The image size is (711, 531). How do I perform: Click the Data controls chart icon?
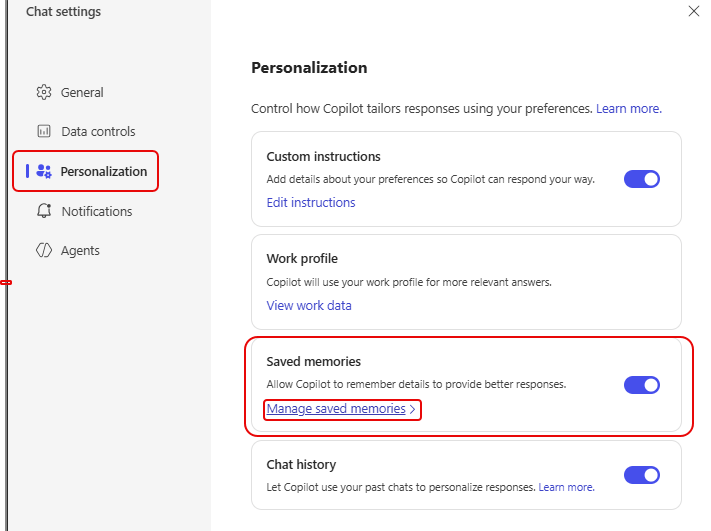[x=44, y=132]
